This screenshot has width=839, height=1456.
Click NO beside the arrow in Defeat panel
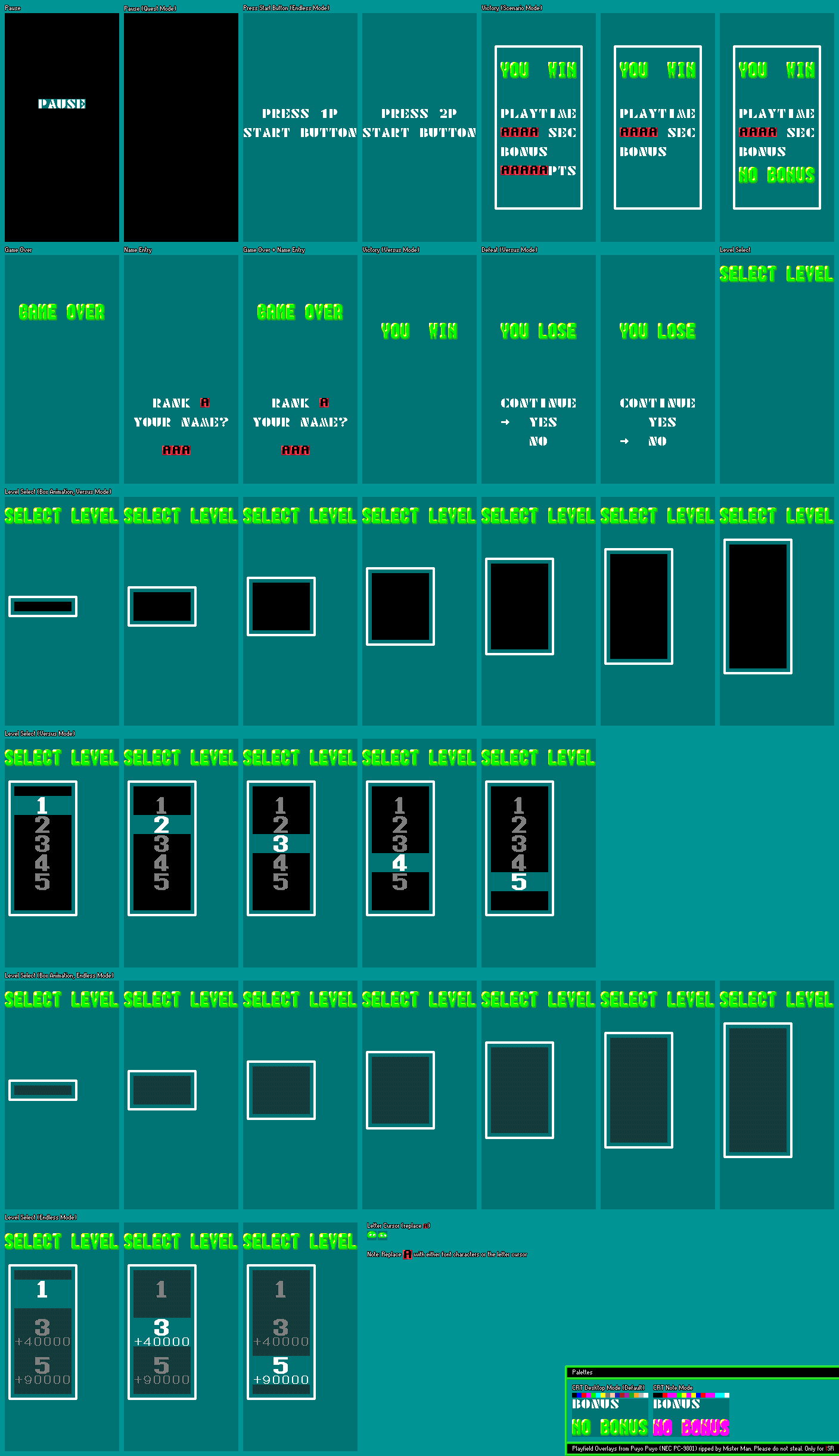658,441
